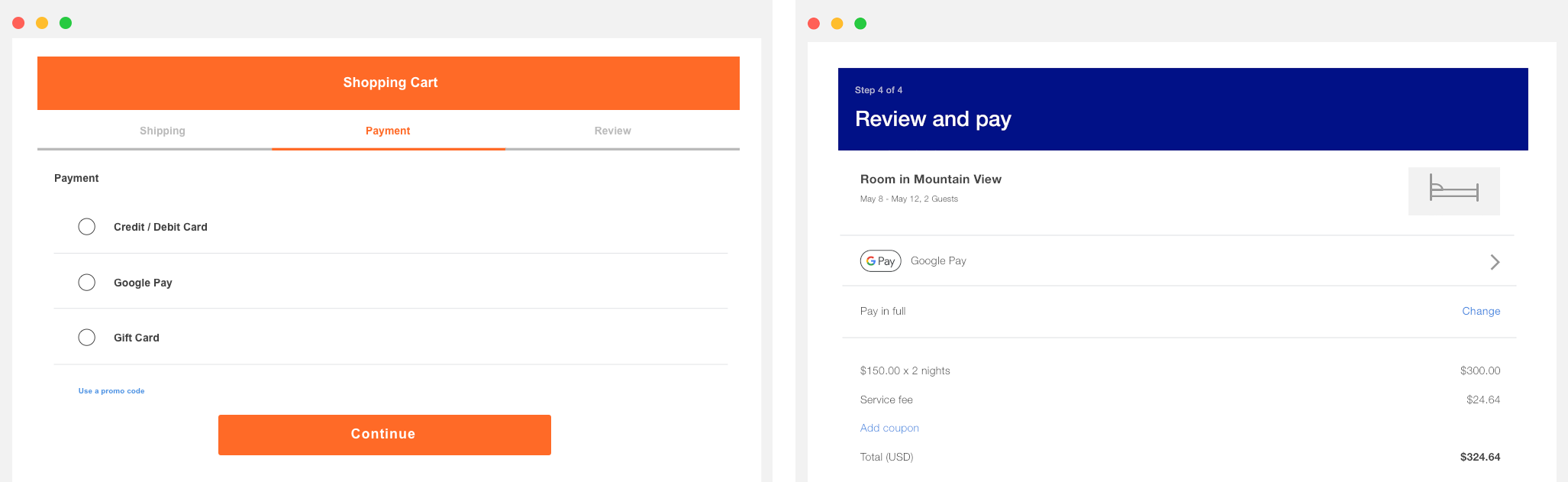The width and height of the screenshot is (1568, 482).
Task: Click Change next to Pay in full
Action: pyautogui.click(x=1481, y=311)
